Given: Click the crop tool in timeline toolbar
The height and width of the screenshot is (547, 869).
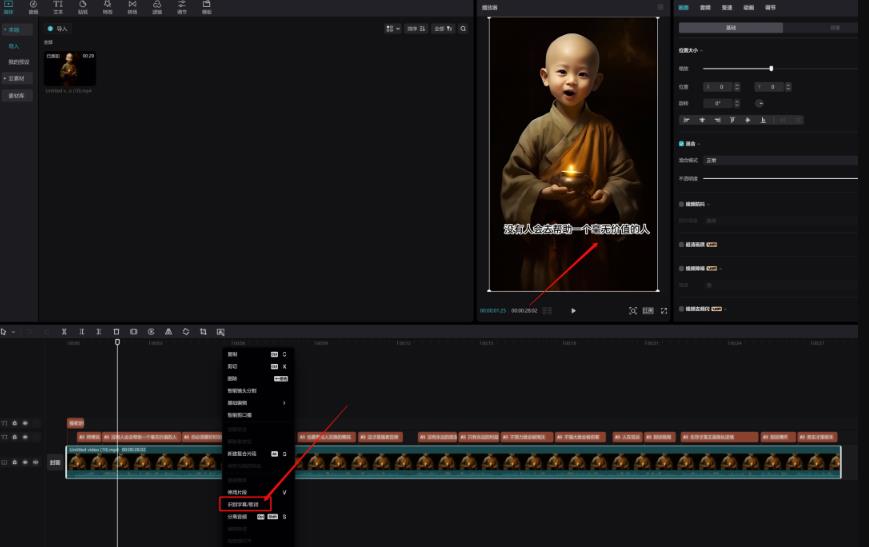Looking at the screenshot, I should [x=203, y=331].
